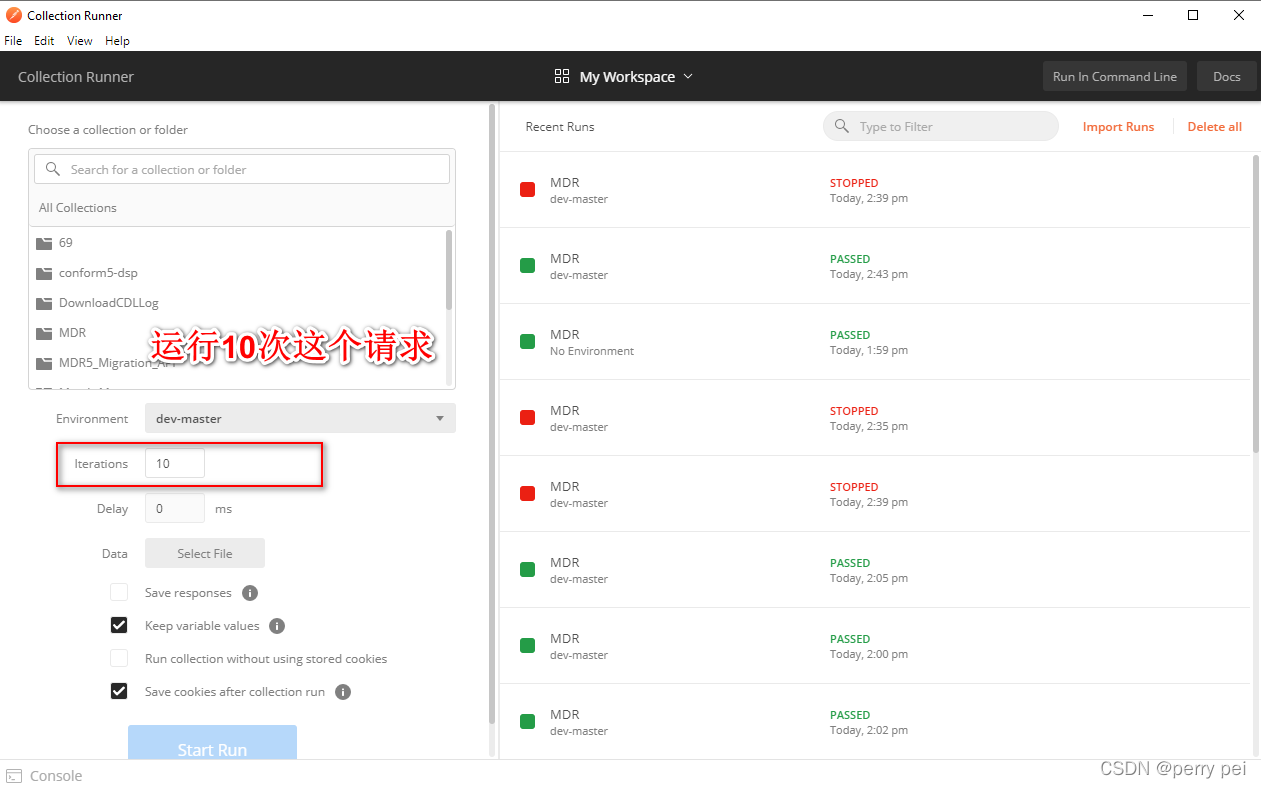
Task: Open the PASSED run at 2:05 pm
Action: 875,570
